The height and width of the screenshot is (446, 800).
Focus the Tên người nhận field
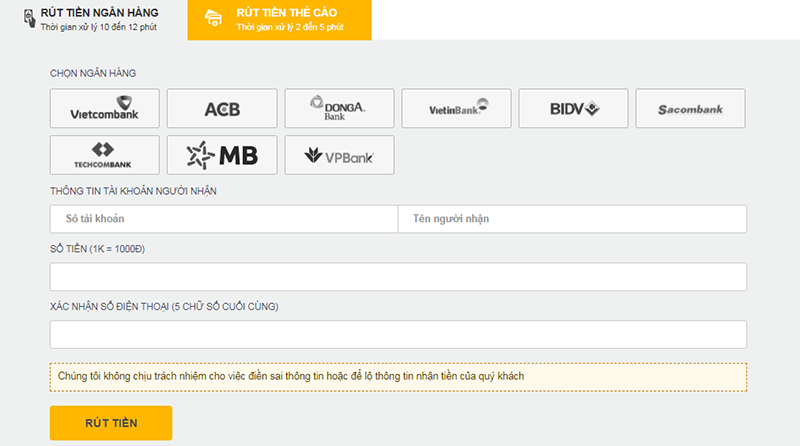tap(572, 219)
